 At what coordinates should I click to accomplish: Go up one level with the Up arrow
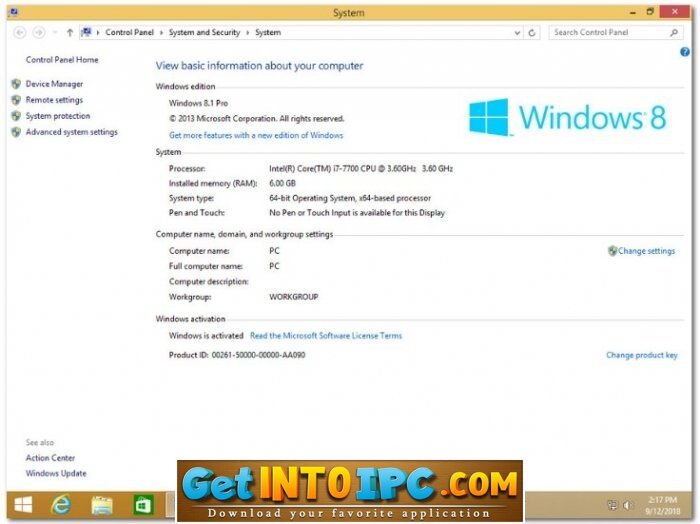point(70,33)
